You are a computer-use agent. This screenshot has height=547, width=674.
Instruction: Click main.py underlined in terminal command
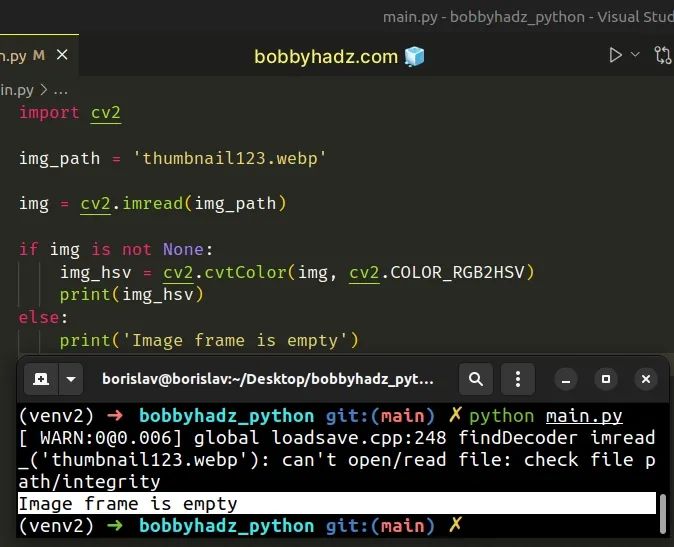click(x=584, y=416)
